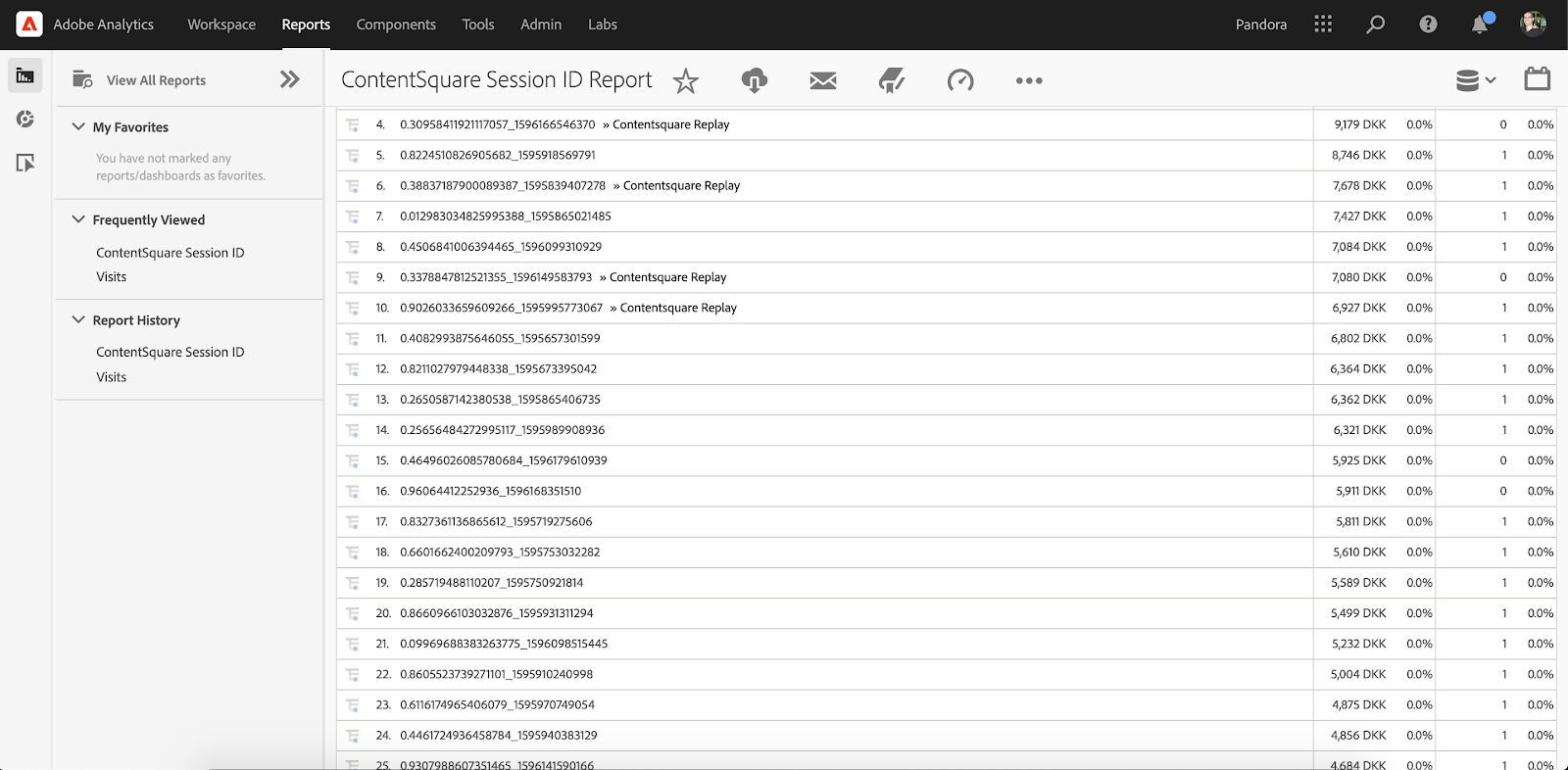Open the more options ellipsis
Viewport: 1568px width, 770px height.
[1029, 80]
